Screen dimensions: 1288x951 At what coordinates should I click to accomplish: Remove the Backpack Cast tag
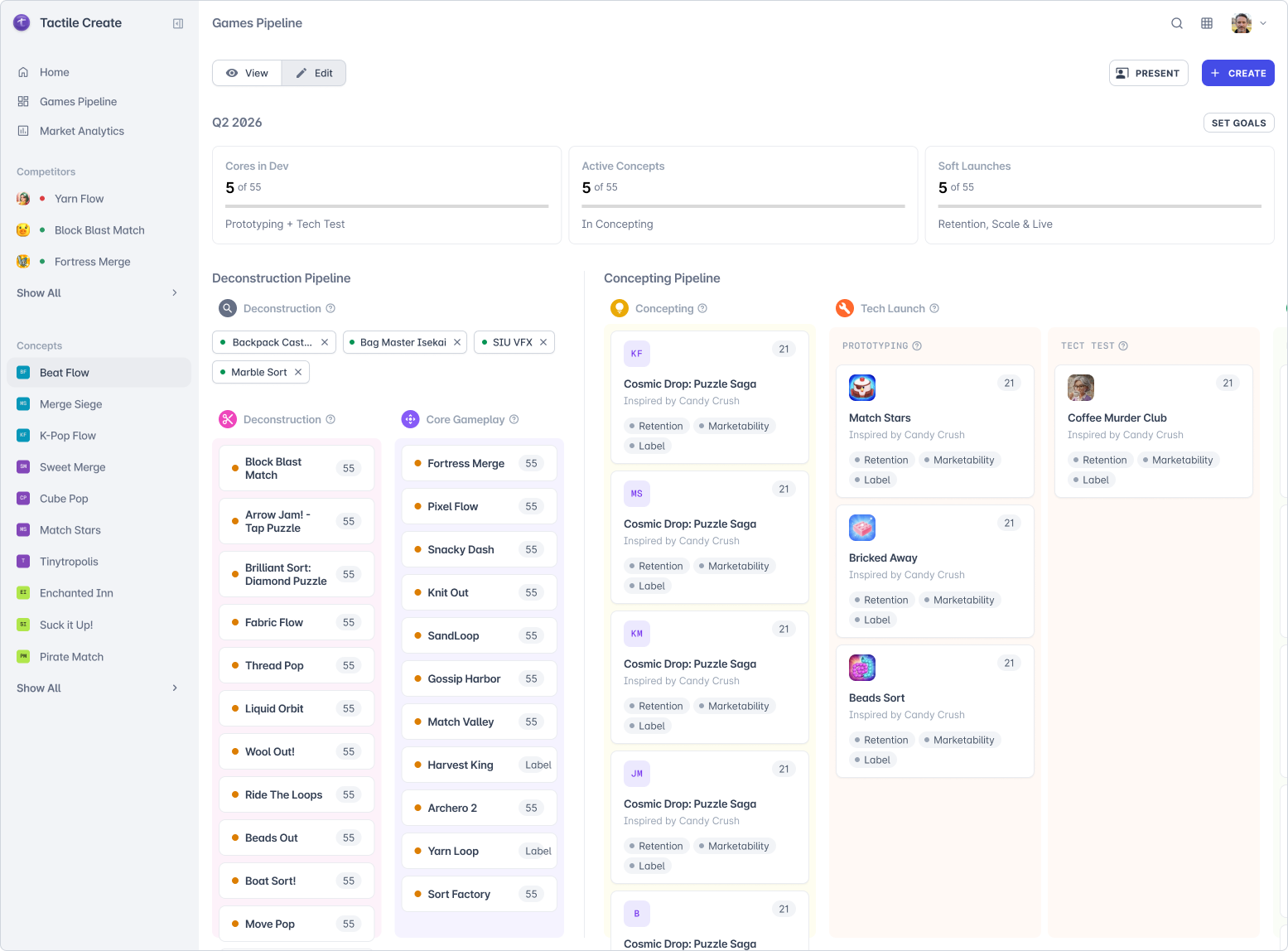(x=325, y=342)
